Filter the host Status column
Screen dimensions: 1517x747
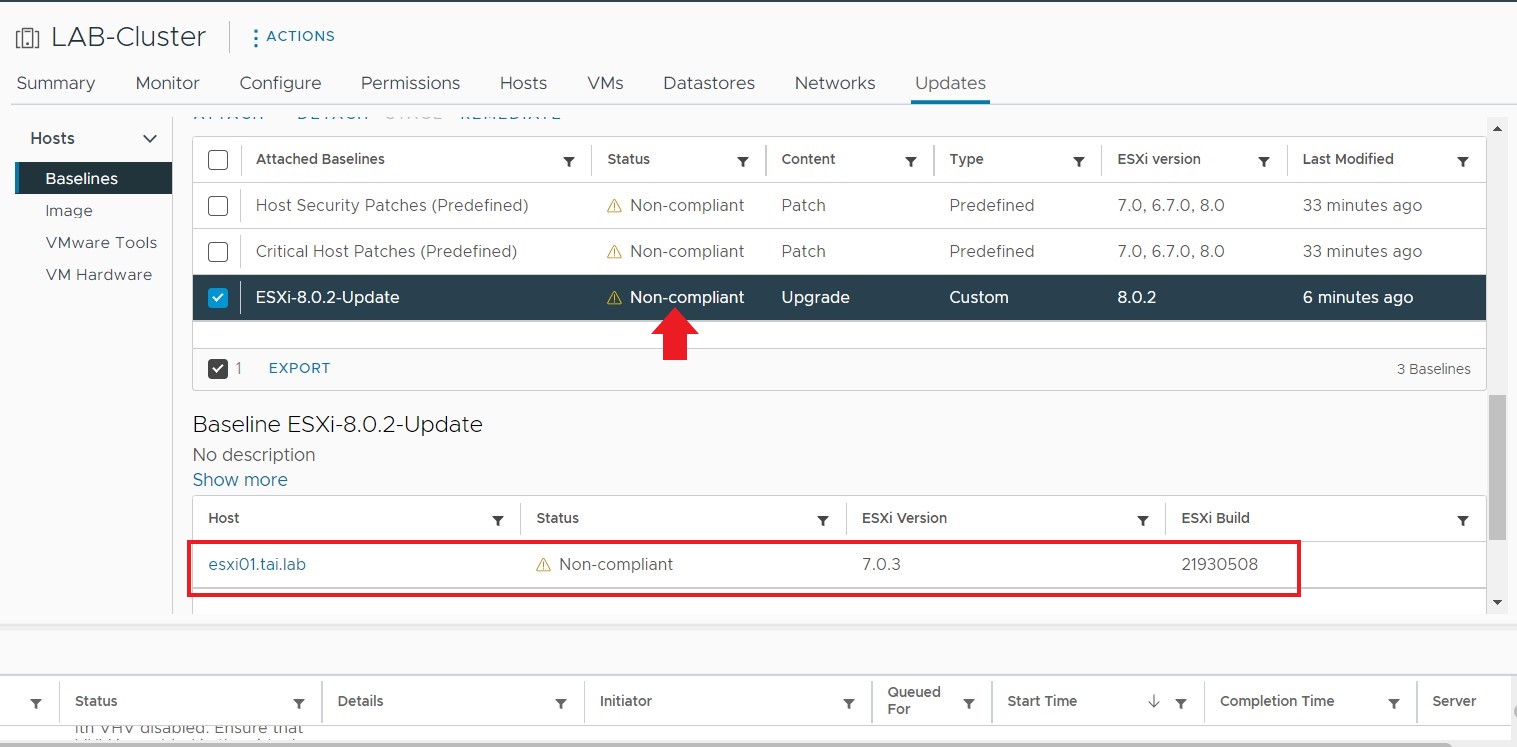(x=823, y=520)
